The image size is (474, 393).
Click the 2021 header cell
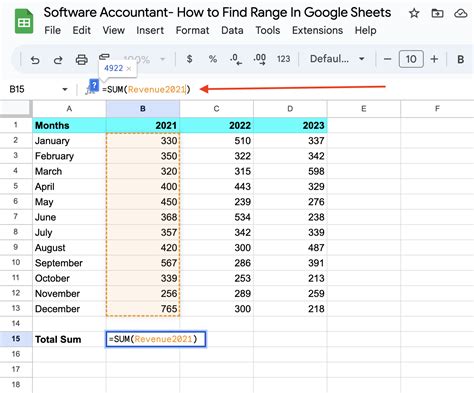coord(143,125)
